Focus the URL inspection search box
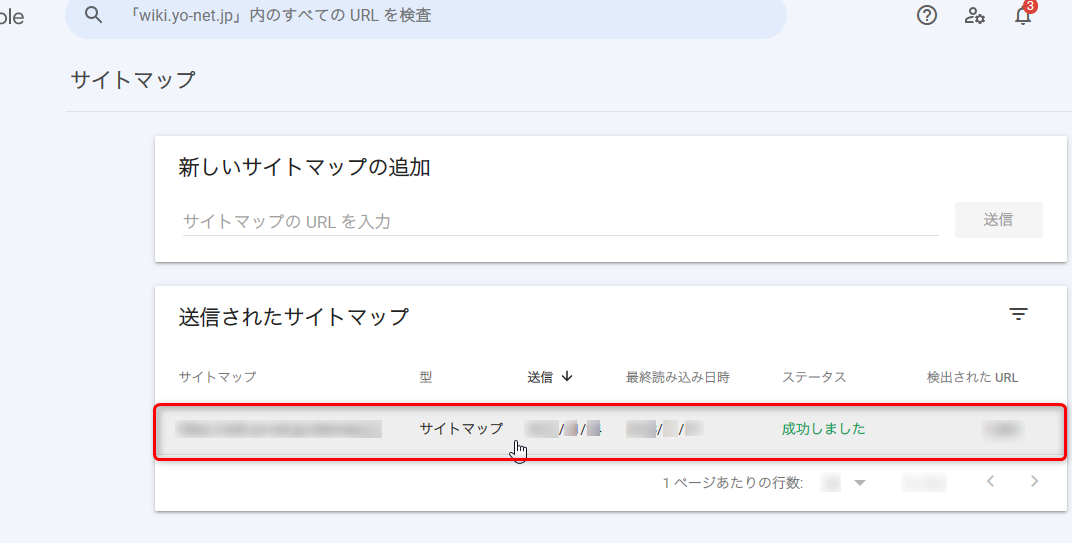Screen dimensions: 1072x543 pos(440,16)
